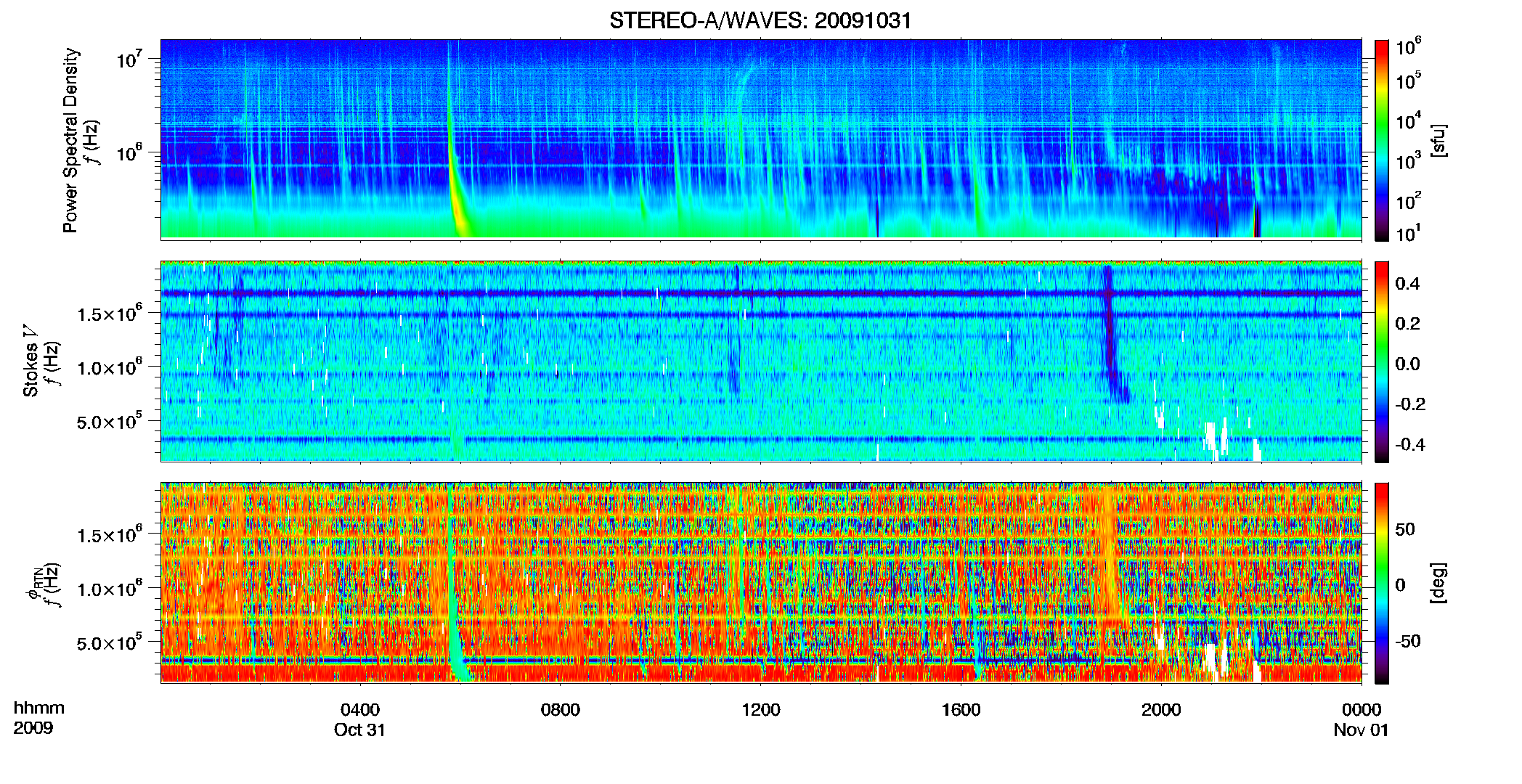Click the 0.0 Stokes colorbar label
This screenshot has height=784, width=1522.
tap(1407, 364)
